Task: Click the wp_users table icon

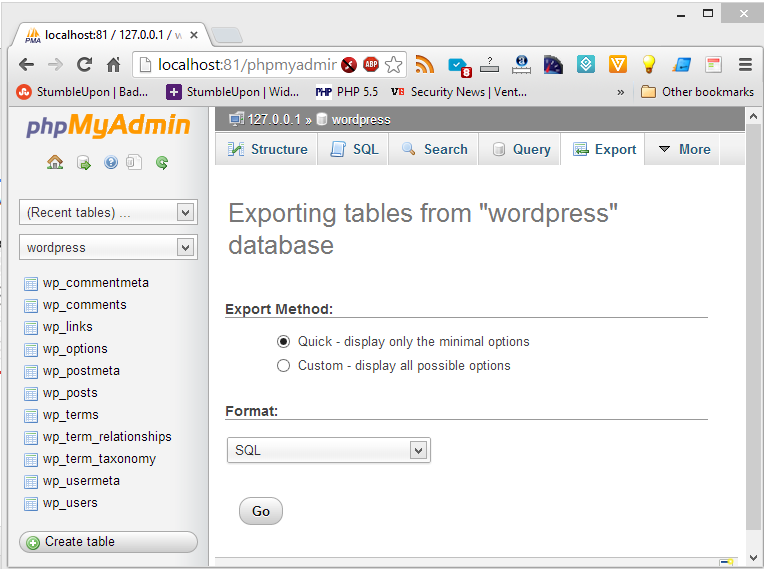Action: coord(31,503)
